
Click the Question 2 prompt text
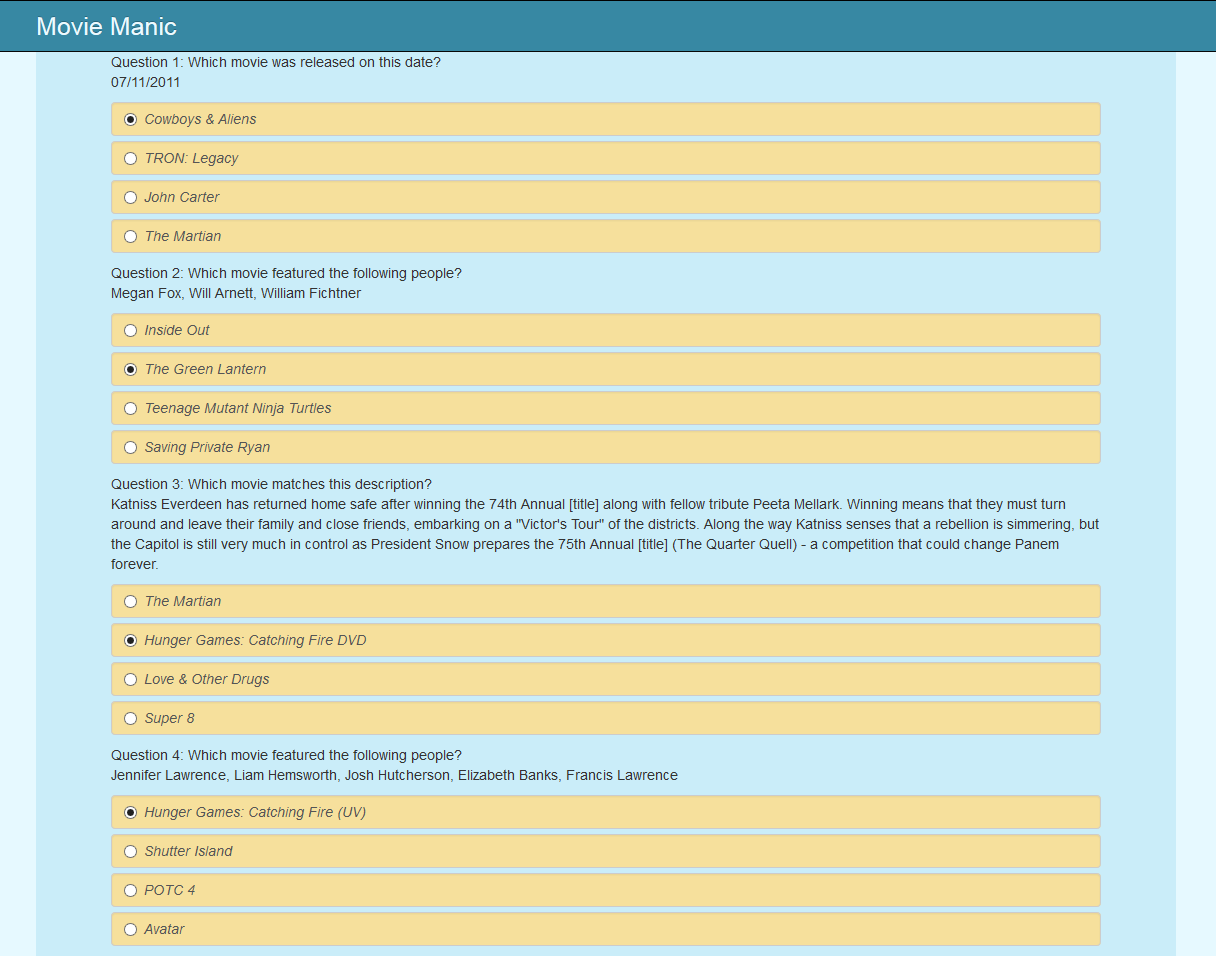coord(286,273)
